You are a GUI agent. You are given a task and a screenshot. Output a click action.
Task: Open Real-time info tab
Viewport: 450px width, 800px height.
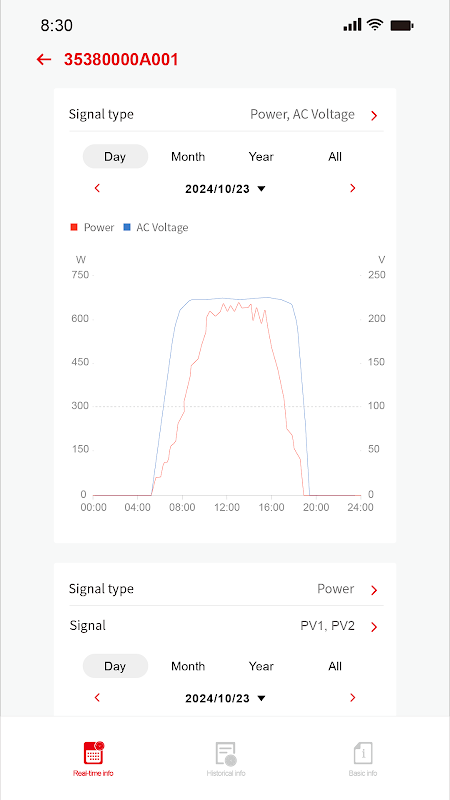click(x=93, y=759)
